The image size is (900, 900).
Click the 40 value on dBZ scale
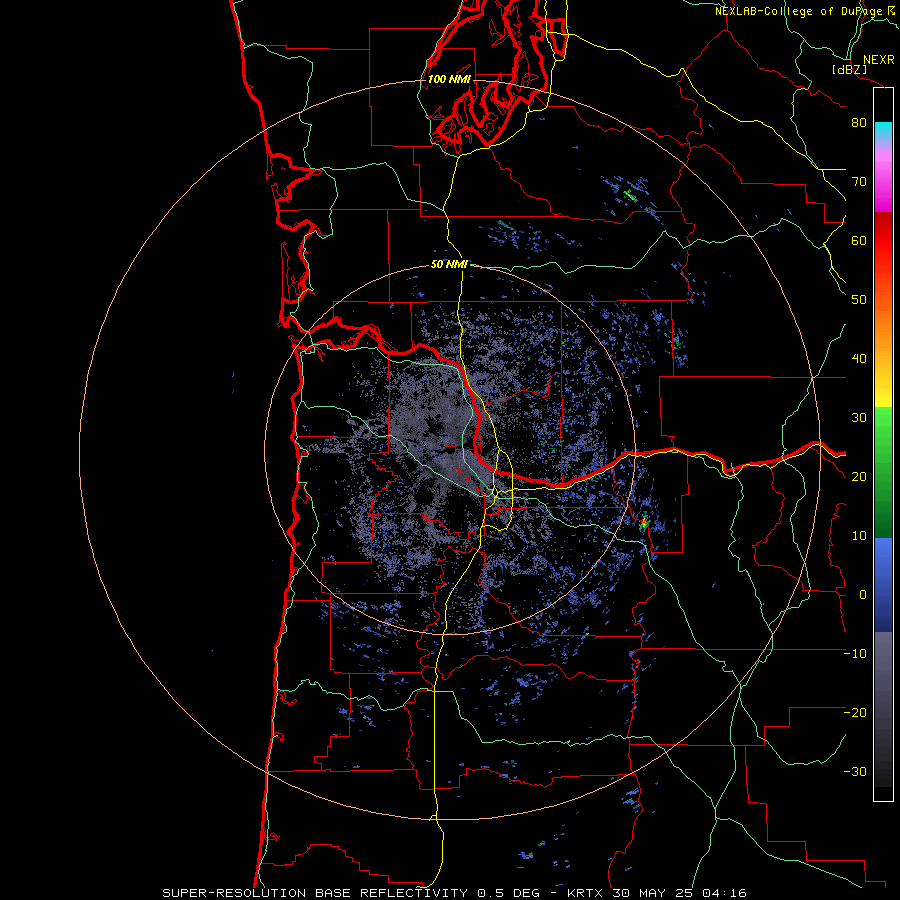[859, 359]
